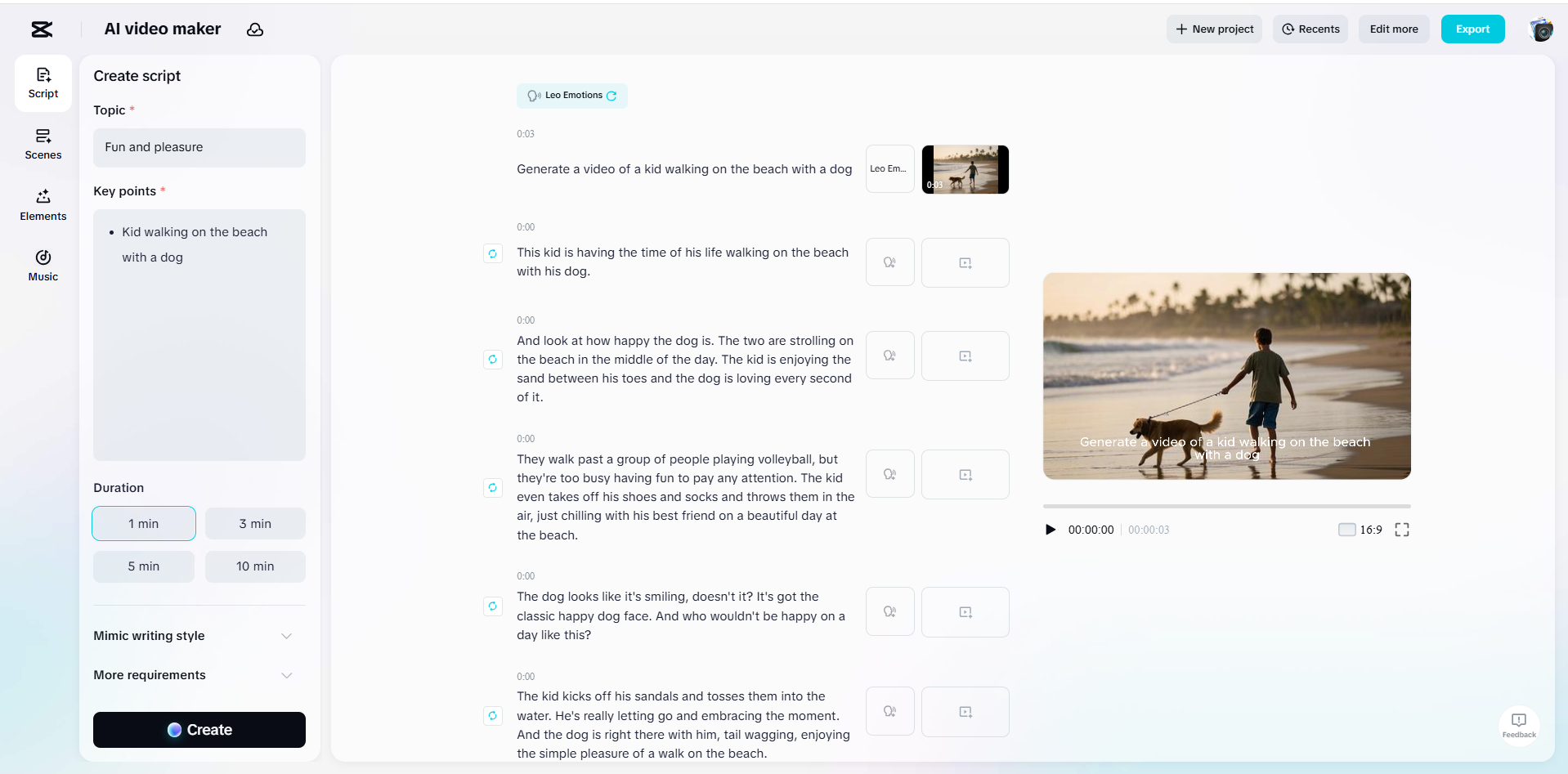Click the Topic input field
This screenshot has height=774, width=1568.
point(199,148)
